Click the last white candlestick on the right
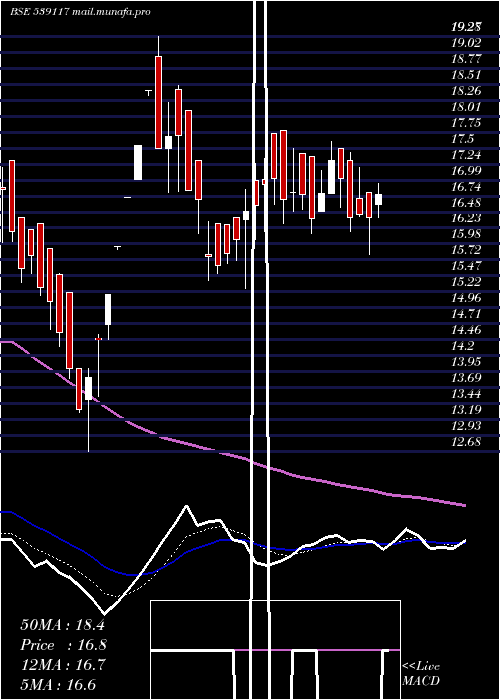The width and height of the screenshot is (500, 700). click(379, 199)
